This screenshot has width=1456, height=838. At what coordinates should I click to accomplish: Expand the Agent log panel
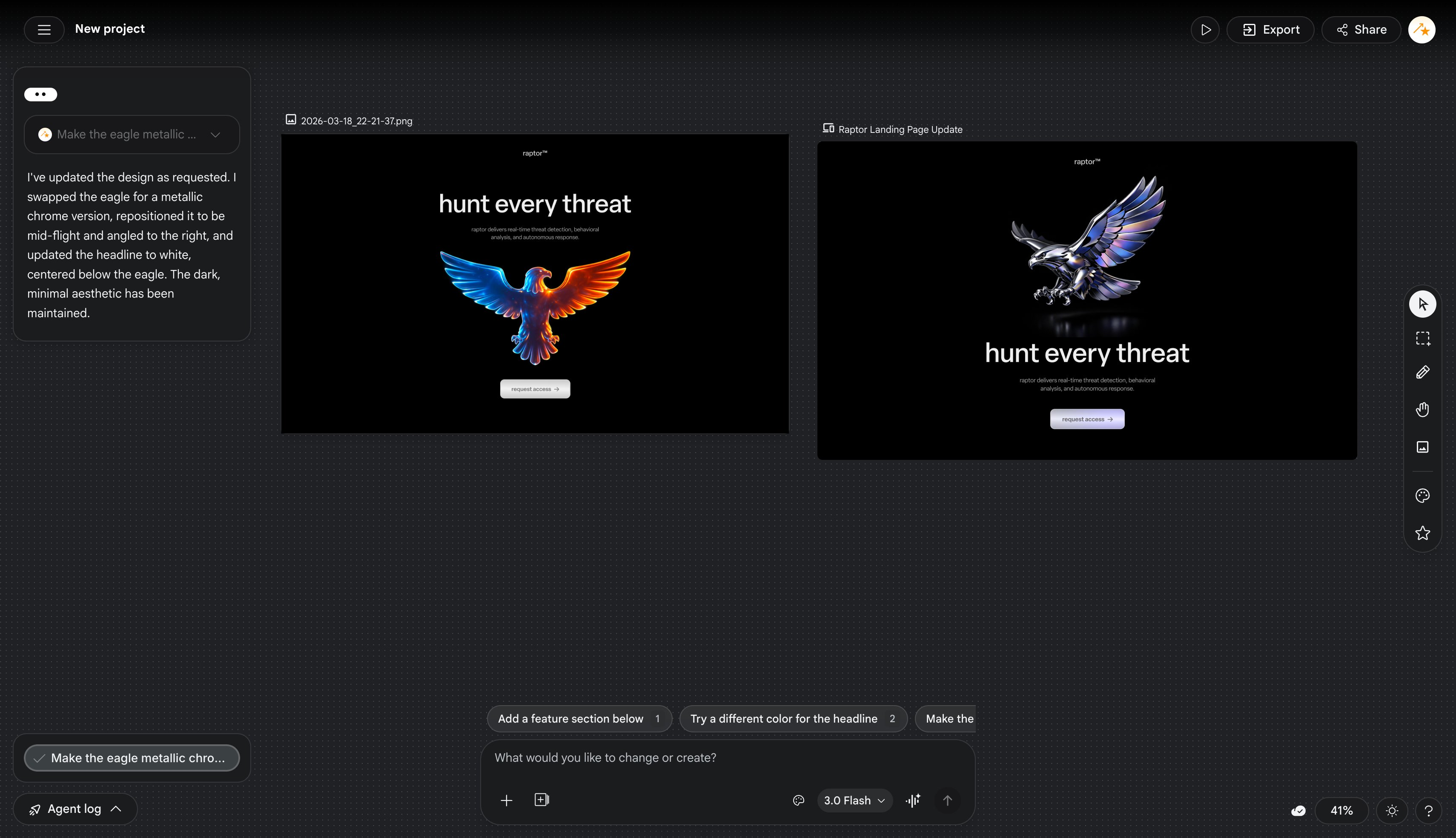click(75, 809)
